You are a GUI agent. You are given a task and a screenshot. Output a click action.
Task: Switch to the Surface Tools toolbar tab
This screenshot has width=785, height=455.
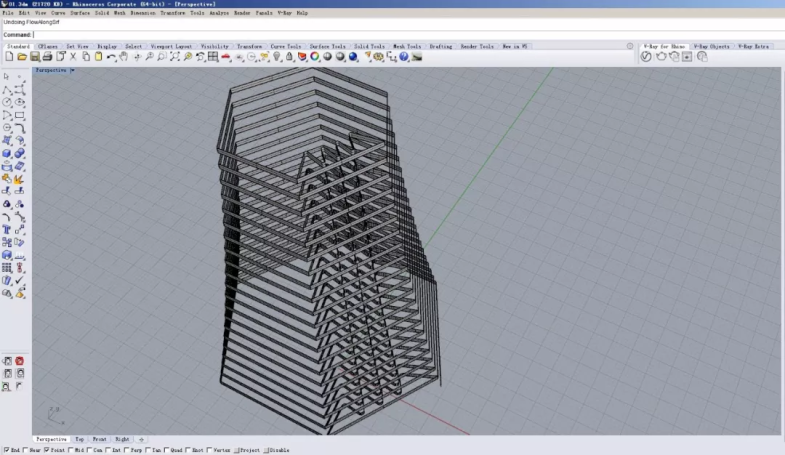pos(327,46)
